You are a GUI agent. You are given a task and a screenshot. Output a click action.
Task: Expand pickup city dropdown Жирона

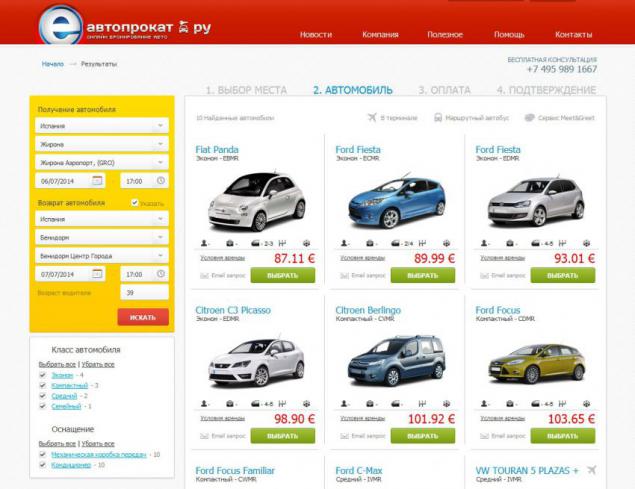tap(102, 144)
